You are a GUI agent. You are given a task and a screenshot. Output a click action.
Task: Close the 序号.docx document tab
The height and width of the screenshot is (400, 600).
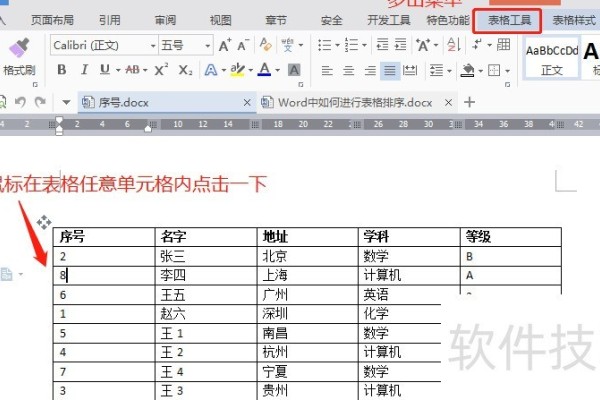(247, 102)
